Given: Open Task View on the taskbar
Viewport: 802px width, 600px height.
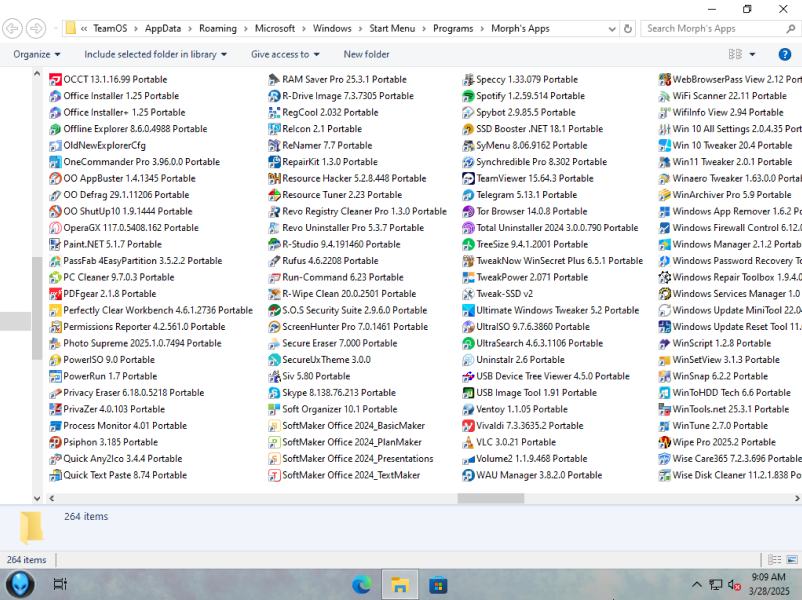Looking at the screenshot, I should click(x=60, y=584).
